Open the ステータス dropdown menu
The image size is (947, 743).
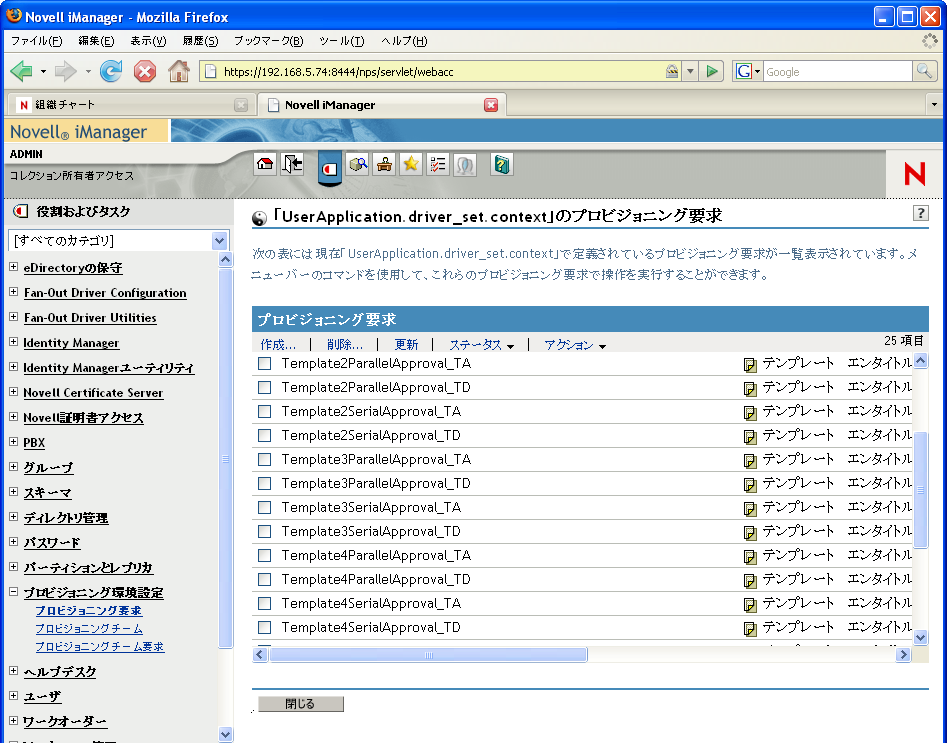coord(481,345)
